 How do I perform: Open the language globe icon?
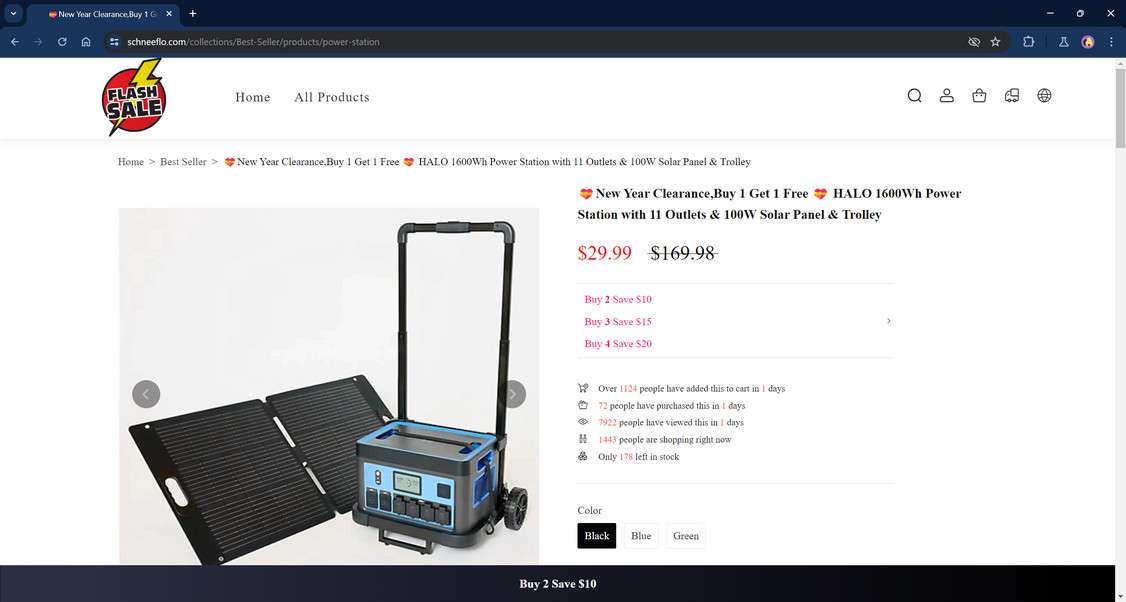(x=1044, y=96)
